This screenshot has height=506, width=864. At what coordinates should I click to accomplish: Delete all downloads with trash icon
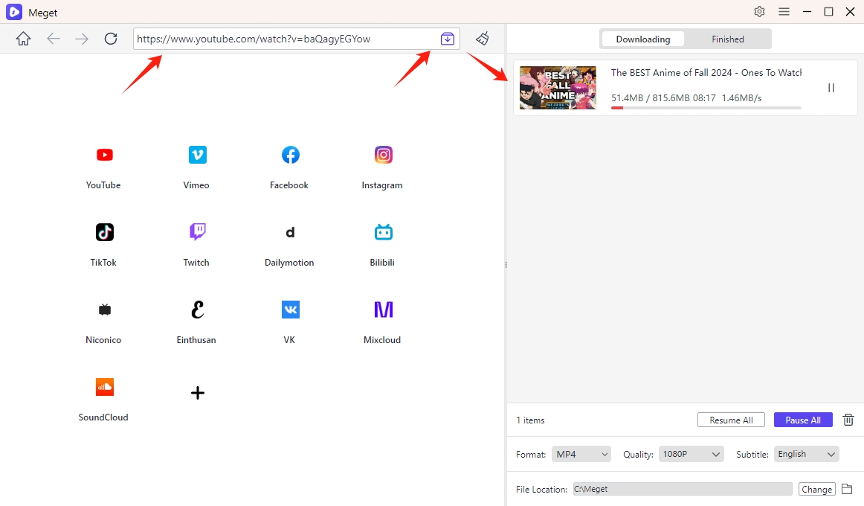849,420
